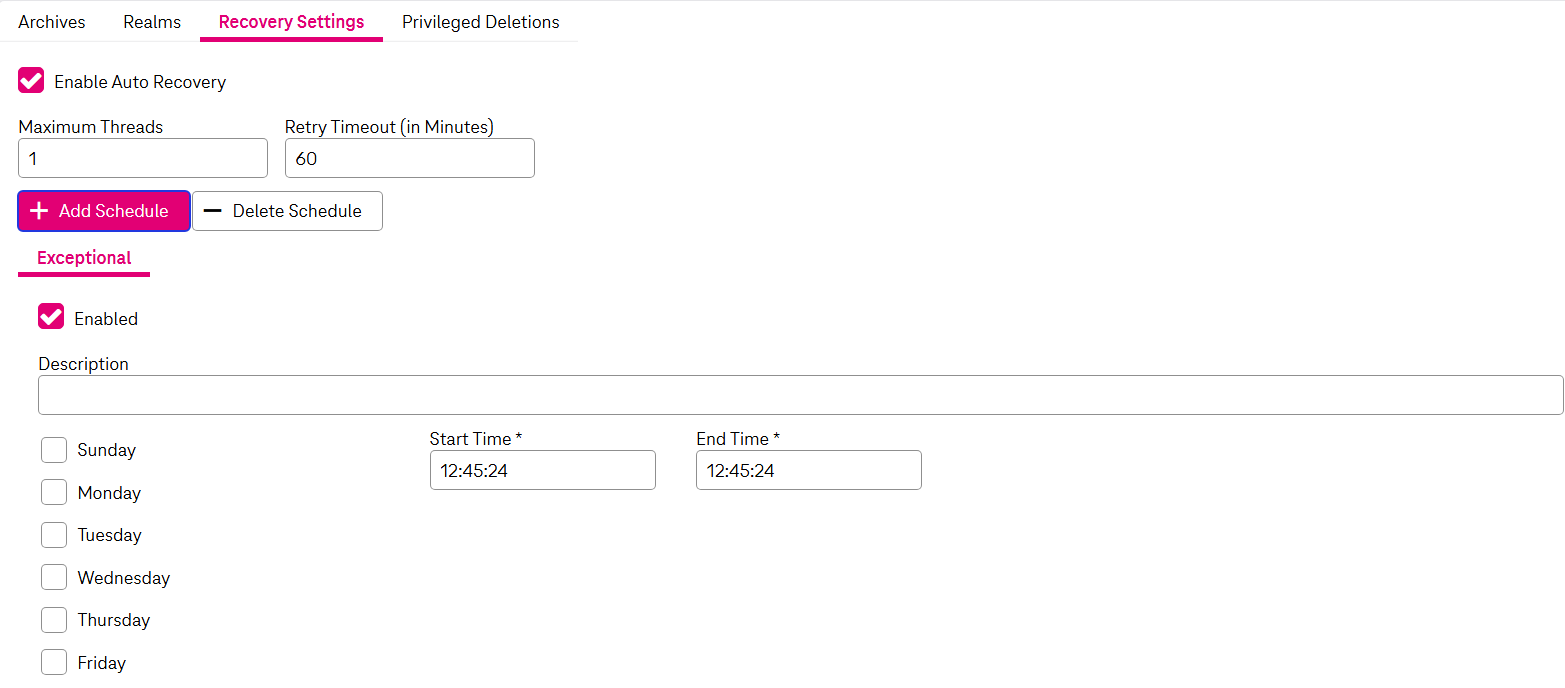Check the Sunday checkbox

coord(54,450)
